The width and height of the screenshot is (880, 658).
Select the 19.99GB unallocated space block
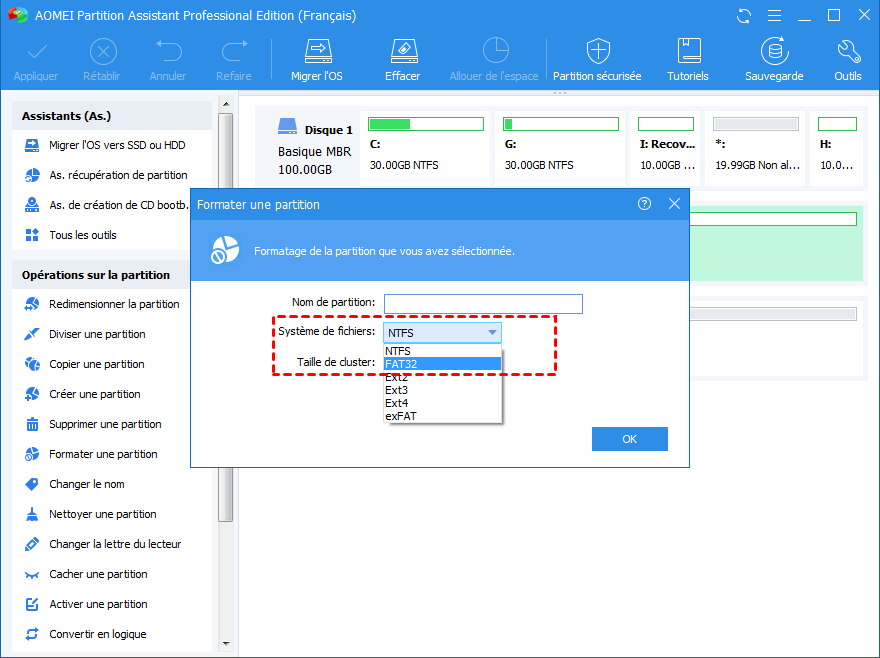[755, 148]
